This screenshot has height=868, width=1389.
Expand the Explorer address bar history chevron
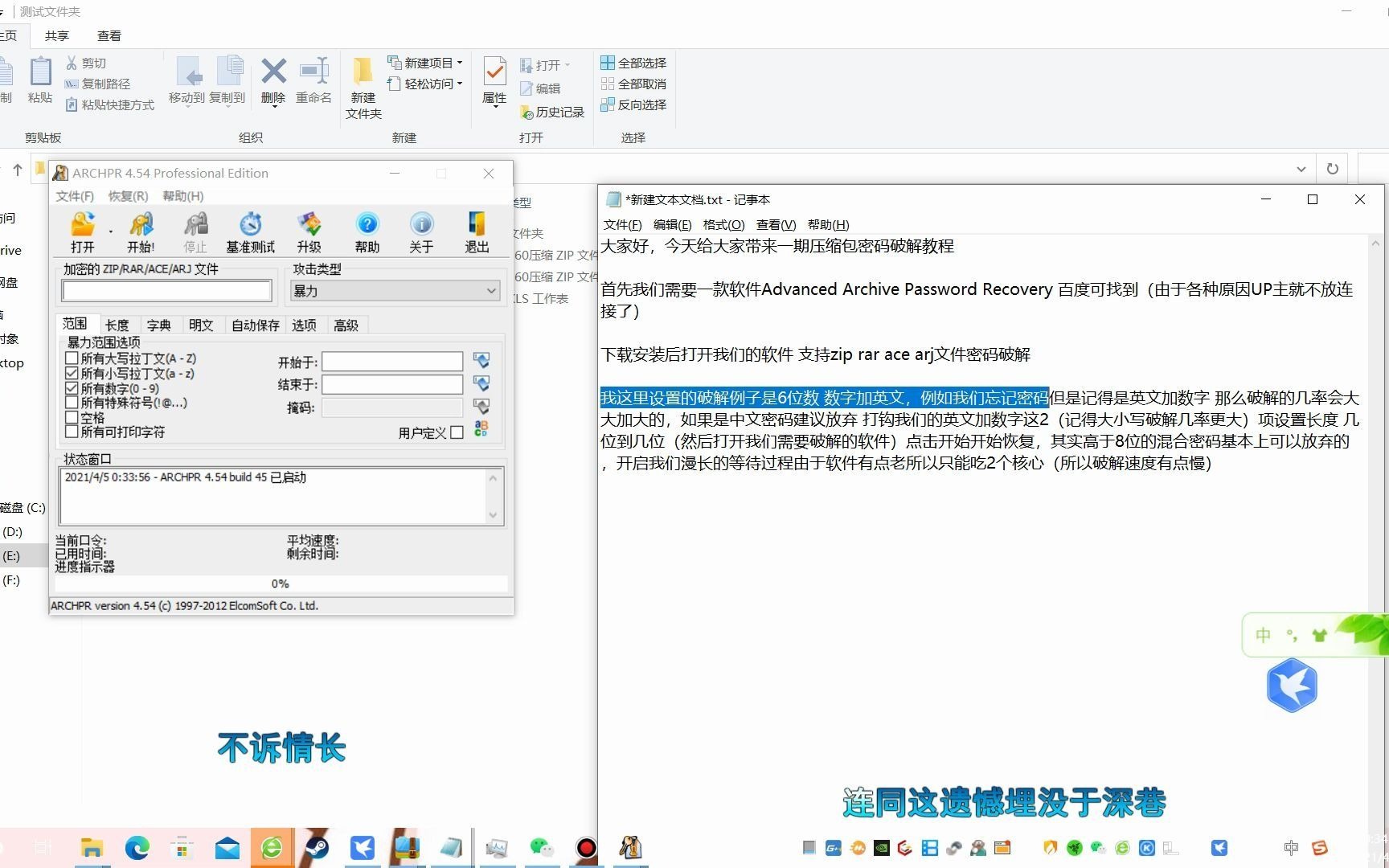click(x=1301, y=169)
